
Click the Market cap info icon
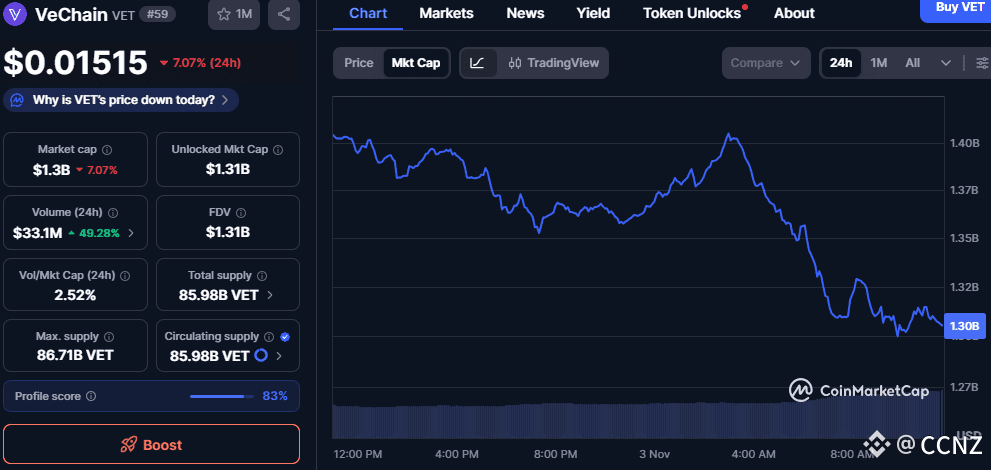pos(107,149)
